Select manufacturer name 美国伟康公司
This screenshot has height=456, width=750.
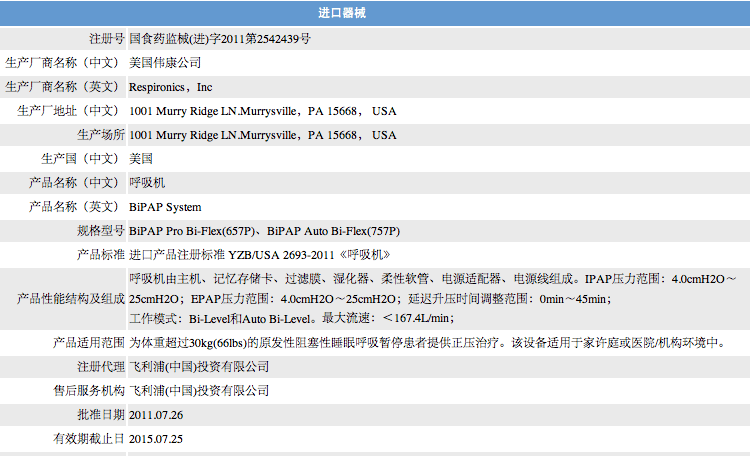coord(165,63)
